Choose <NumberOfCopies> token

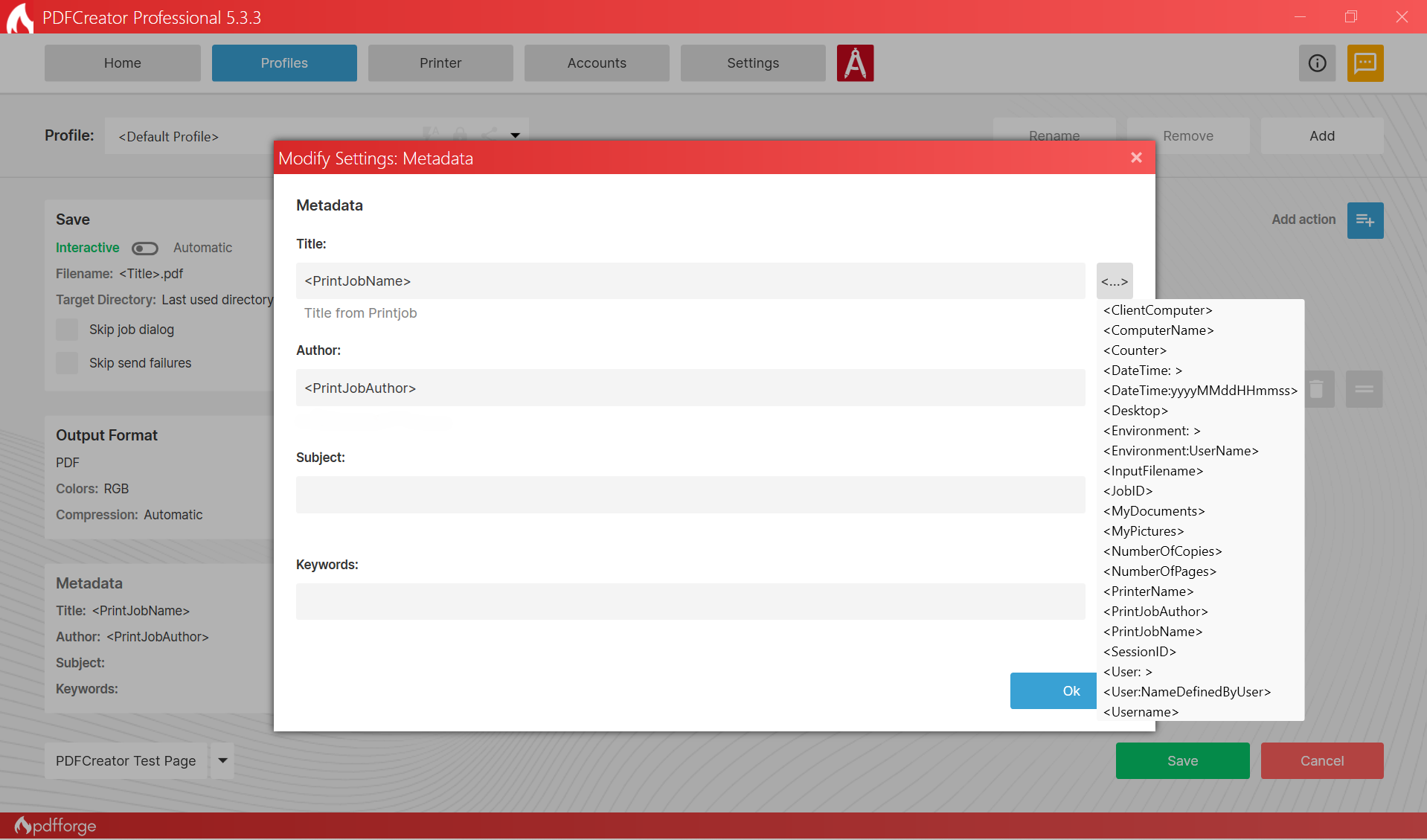coord(1163,551)
